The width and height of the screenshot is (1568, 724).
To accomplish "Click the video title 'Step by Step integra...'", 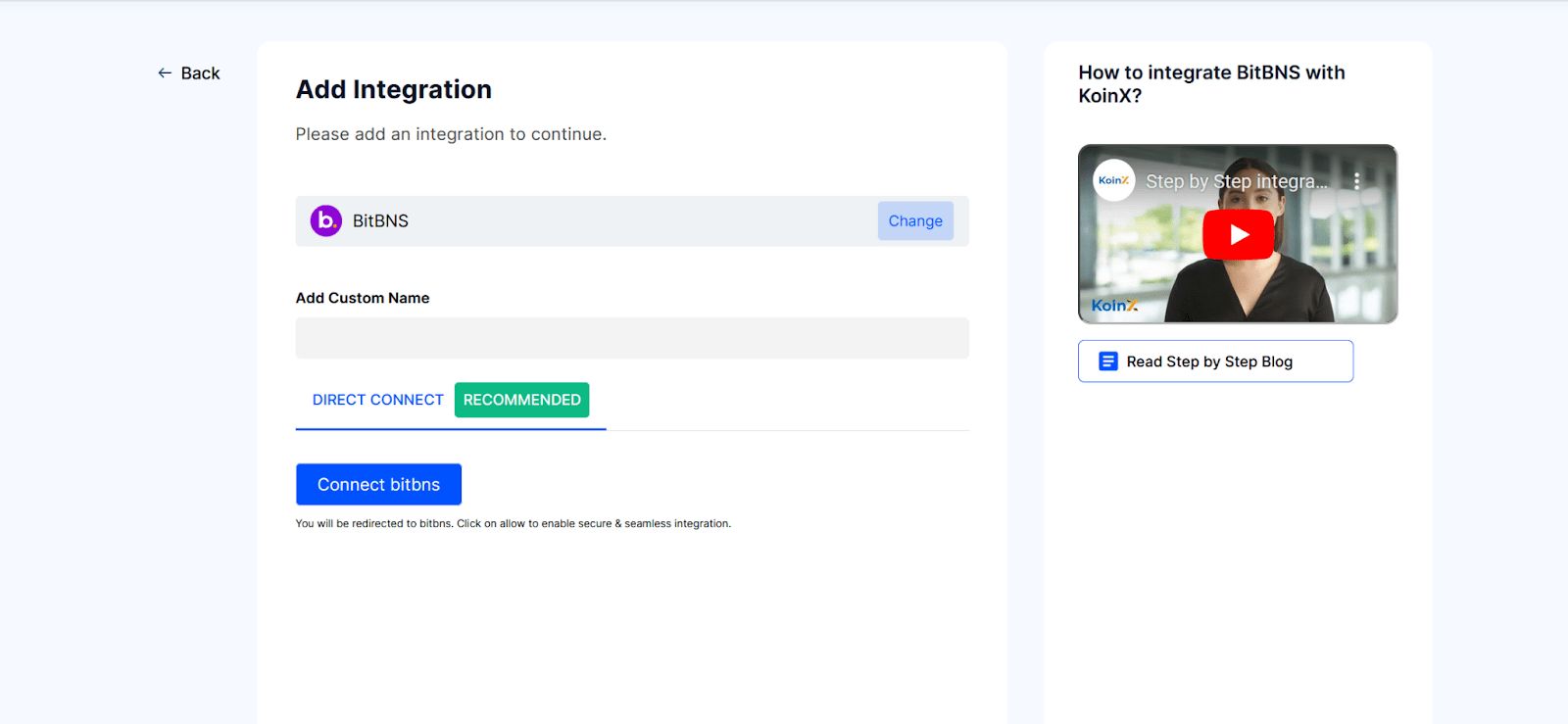I will click(1237, 181).
